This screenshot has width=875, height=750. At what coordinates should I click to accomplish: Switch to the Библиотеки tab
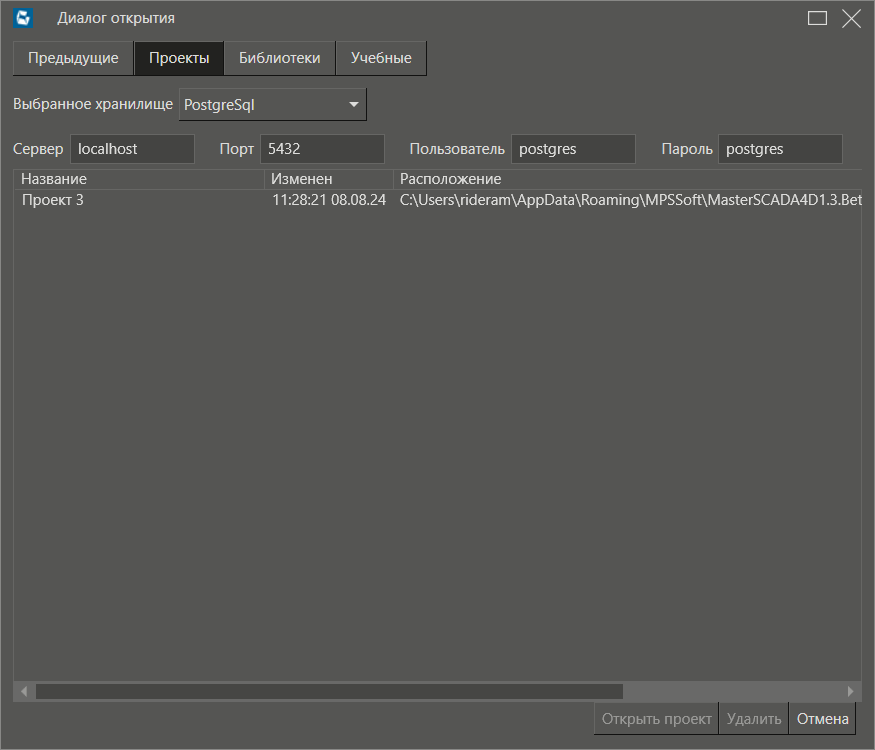279,58
